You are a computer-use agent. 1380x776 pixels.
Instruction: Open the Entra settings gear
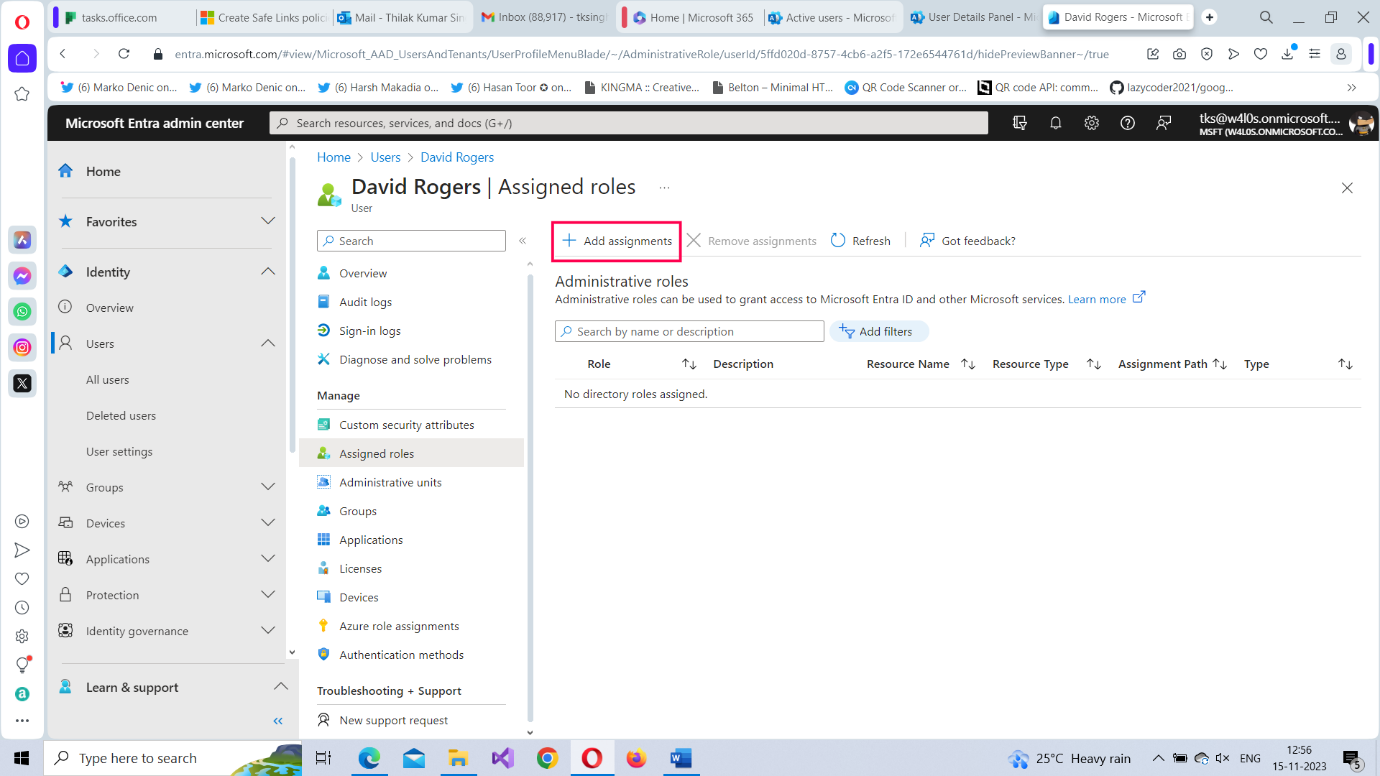1091,122
